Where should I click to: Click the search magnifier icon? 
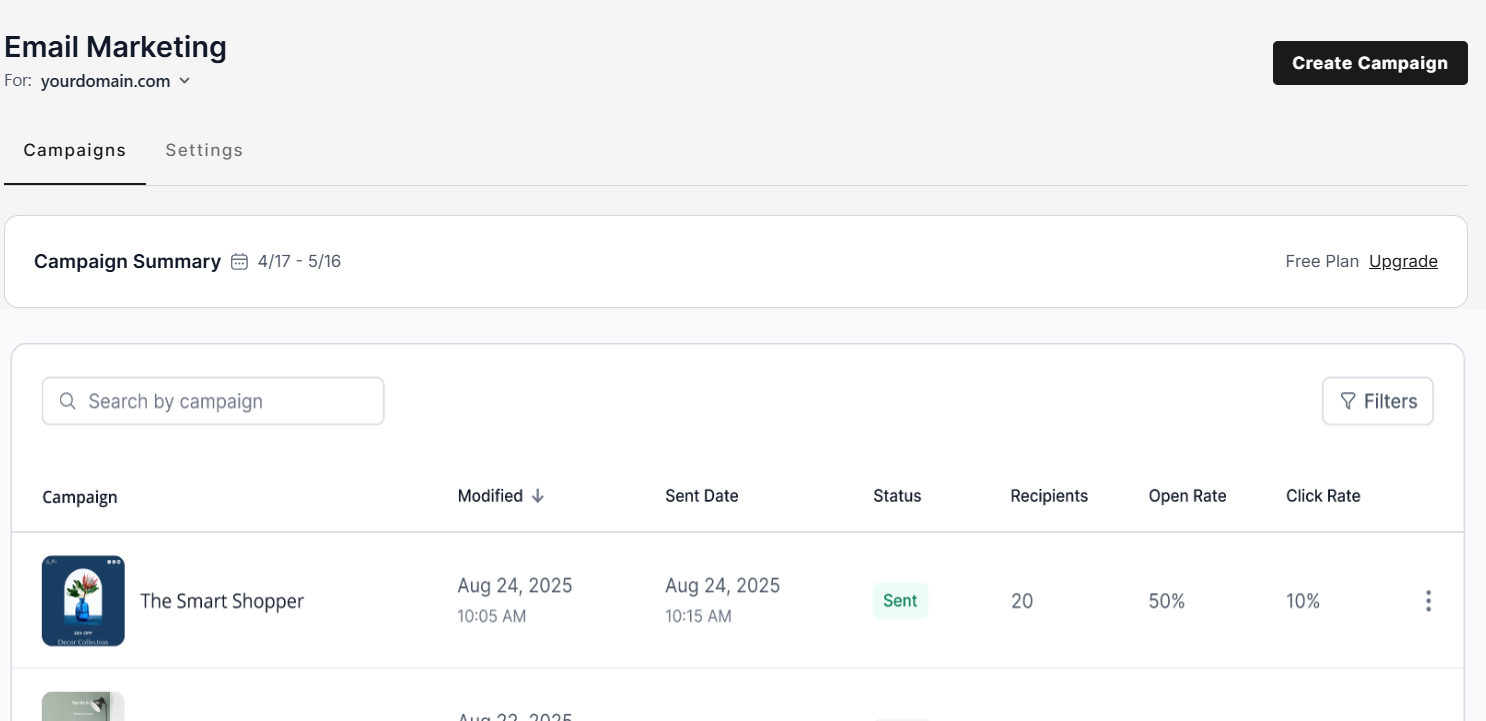coord(68,401)
